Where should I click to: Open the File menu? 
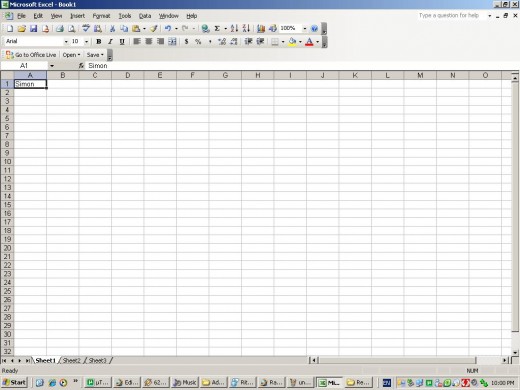point(21,16)
